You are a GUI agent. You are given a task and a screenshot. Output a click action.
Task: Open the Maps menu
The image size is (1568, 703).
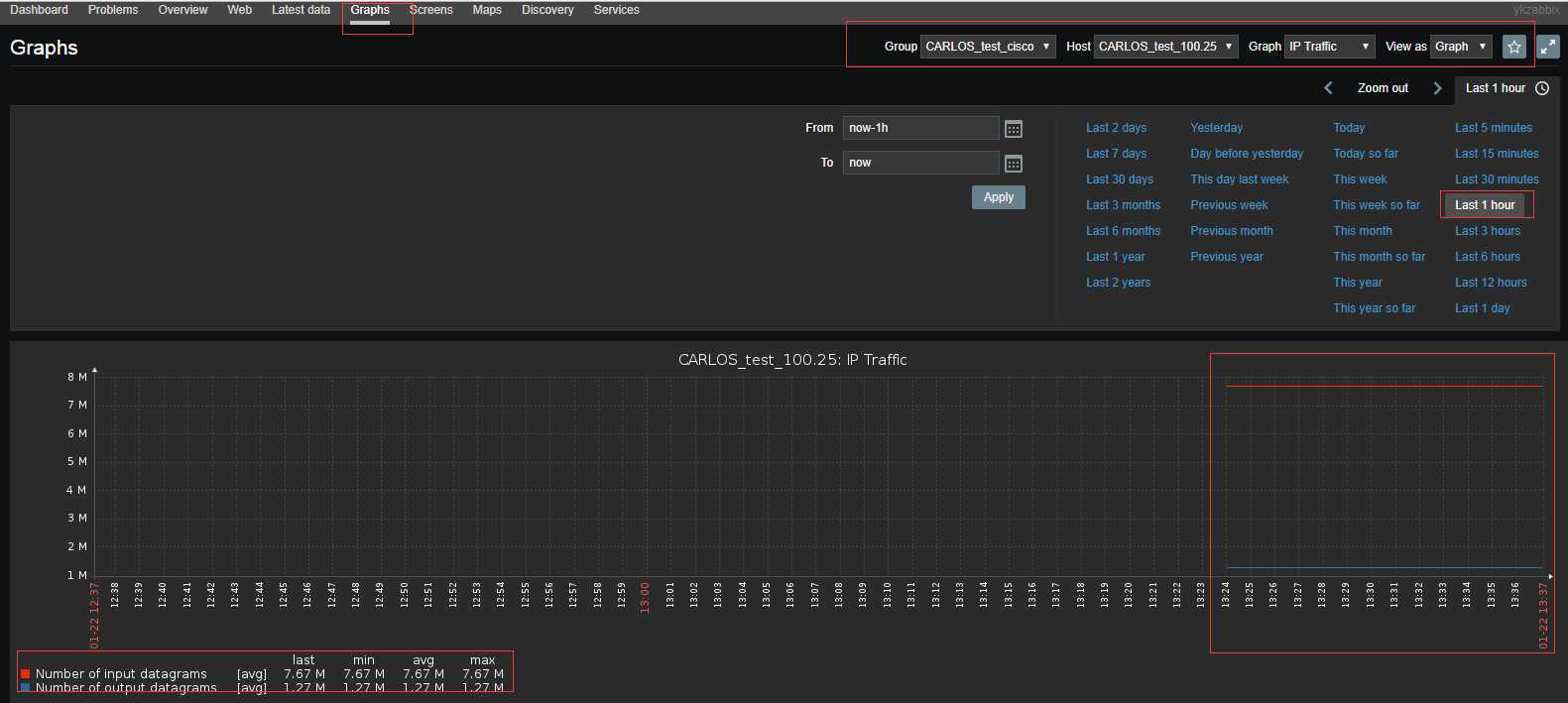(487, 10)
